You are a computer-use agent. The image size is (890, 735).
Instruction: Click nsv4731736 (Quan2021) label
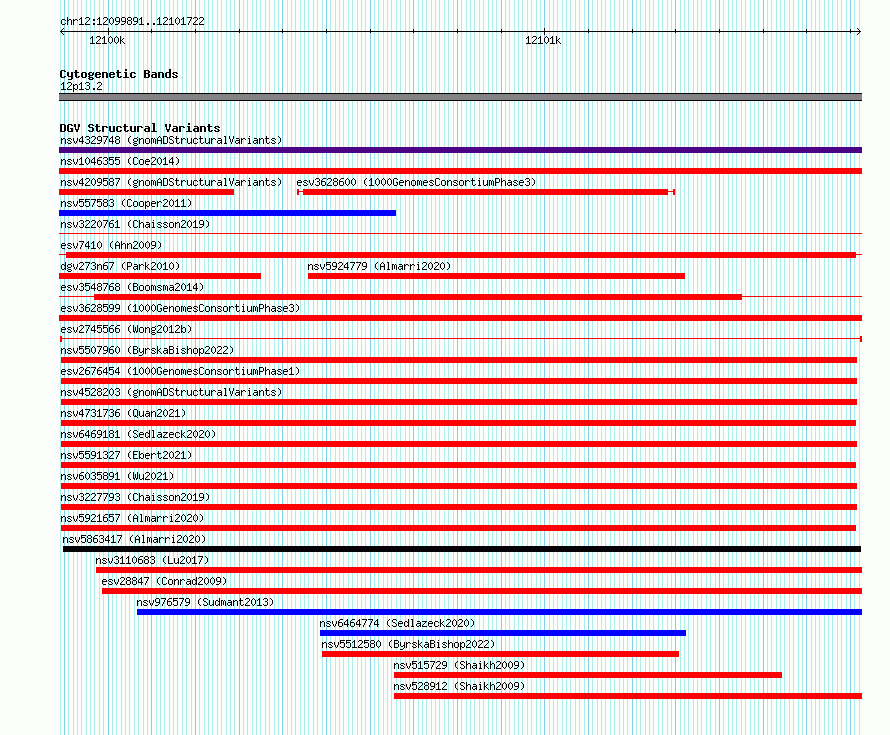click(x=123, y=413)
